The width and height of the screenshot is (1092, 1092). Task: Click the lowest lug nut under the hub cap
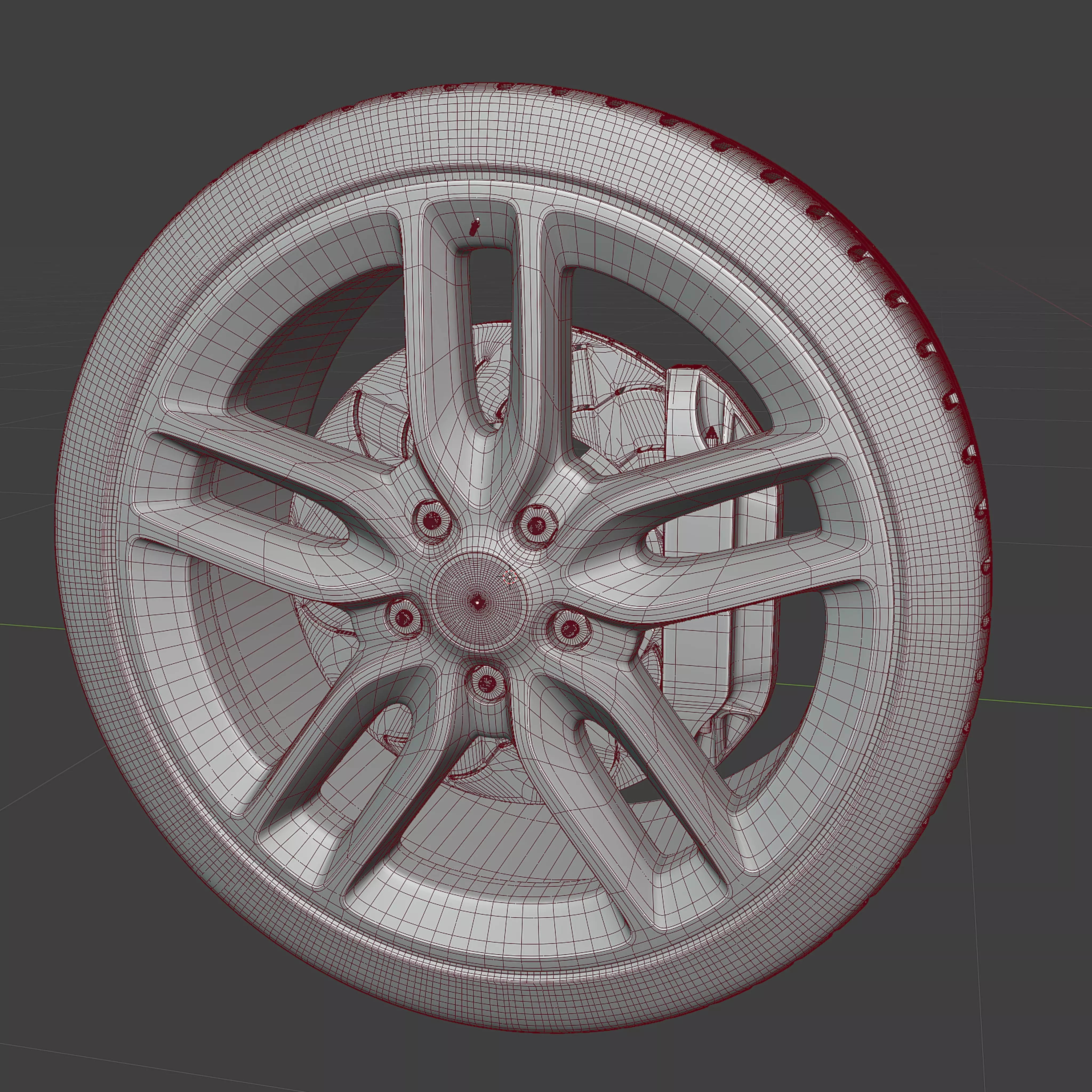coord(486,684)
